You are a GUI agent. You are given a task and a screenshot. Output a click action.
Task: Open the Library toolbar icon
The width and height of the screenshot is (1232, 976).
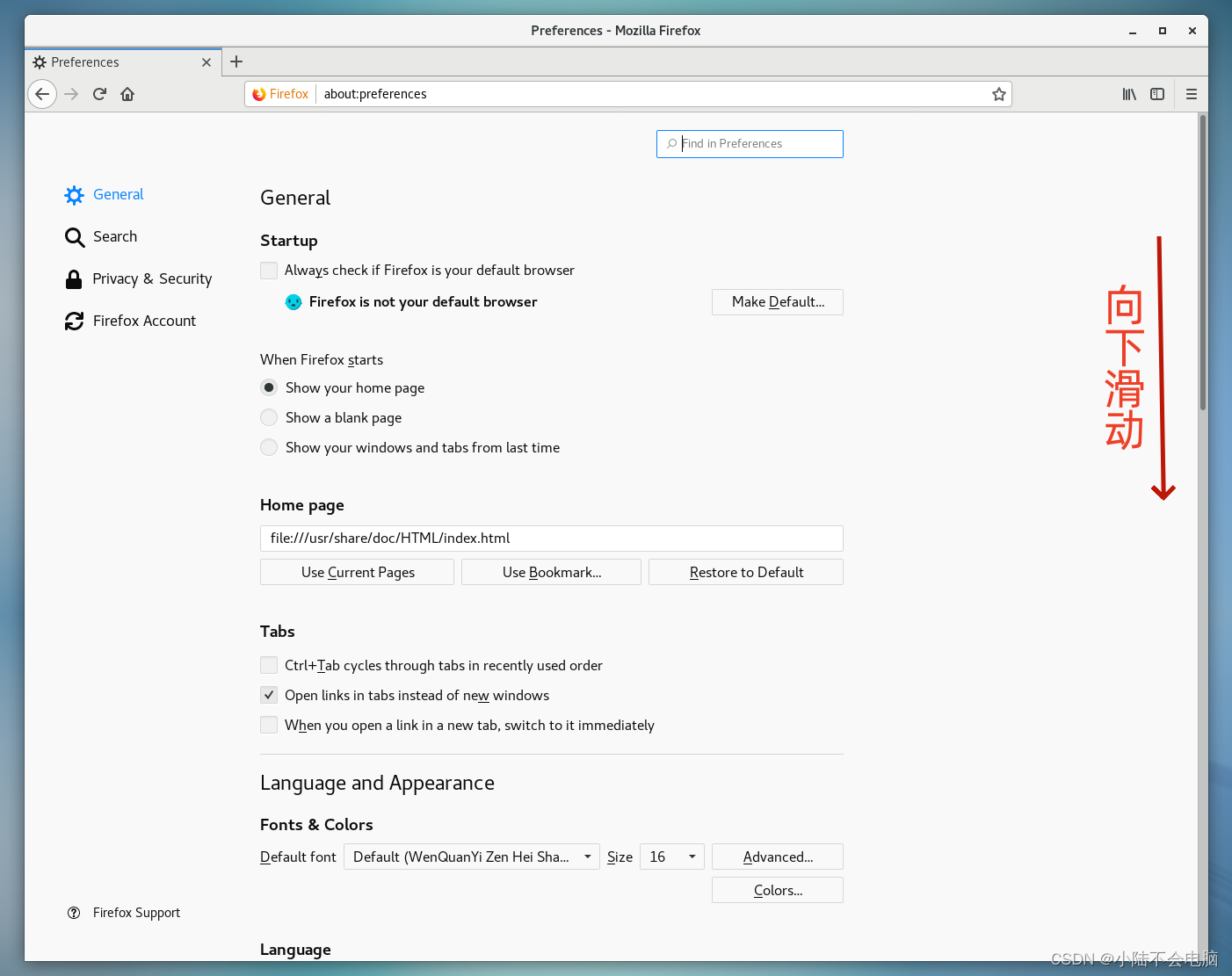[x=1129, y=94]
